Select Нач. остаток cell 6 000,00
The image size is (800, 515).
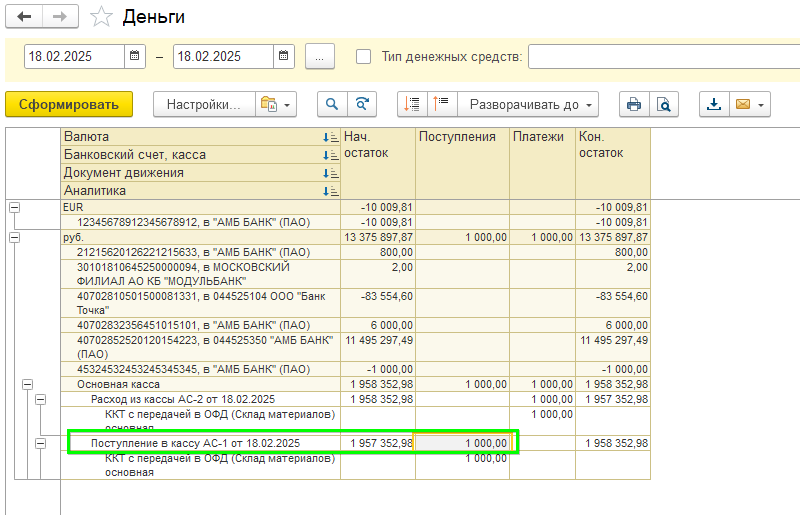(378, 325)
